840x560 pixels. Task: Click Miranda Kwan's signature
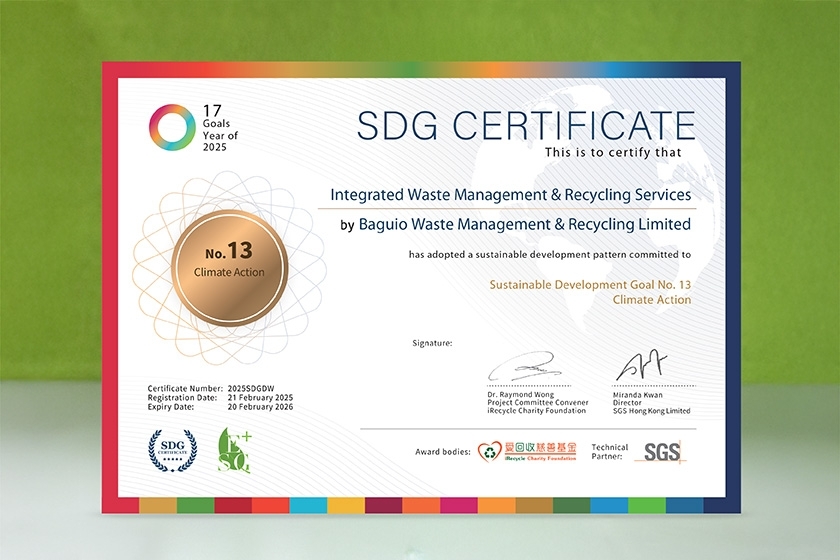pyautogui.click(x=641, y=367)
